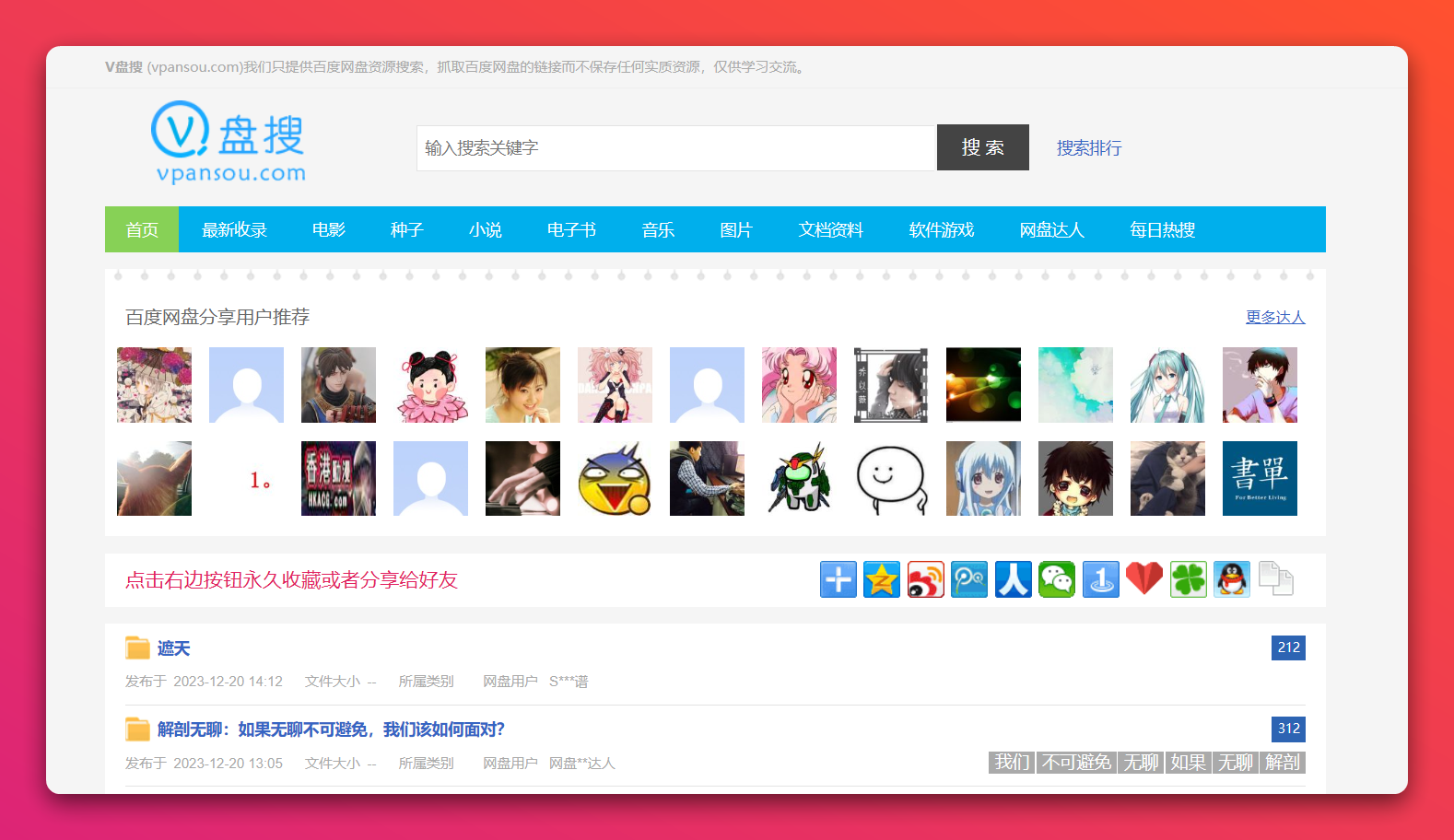
Task: Click the Renren share icon
Action: click(x=1013, y=580)
